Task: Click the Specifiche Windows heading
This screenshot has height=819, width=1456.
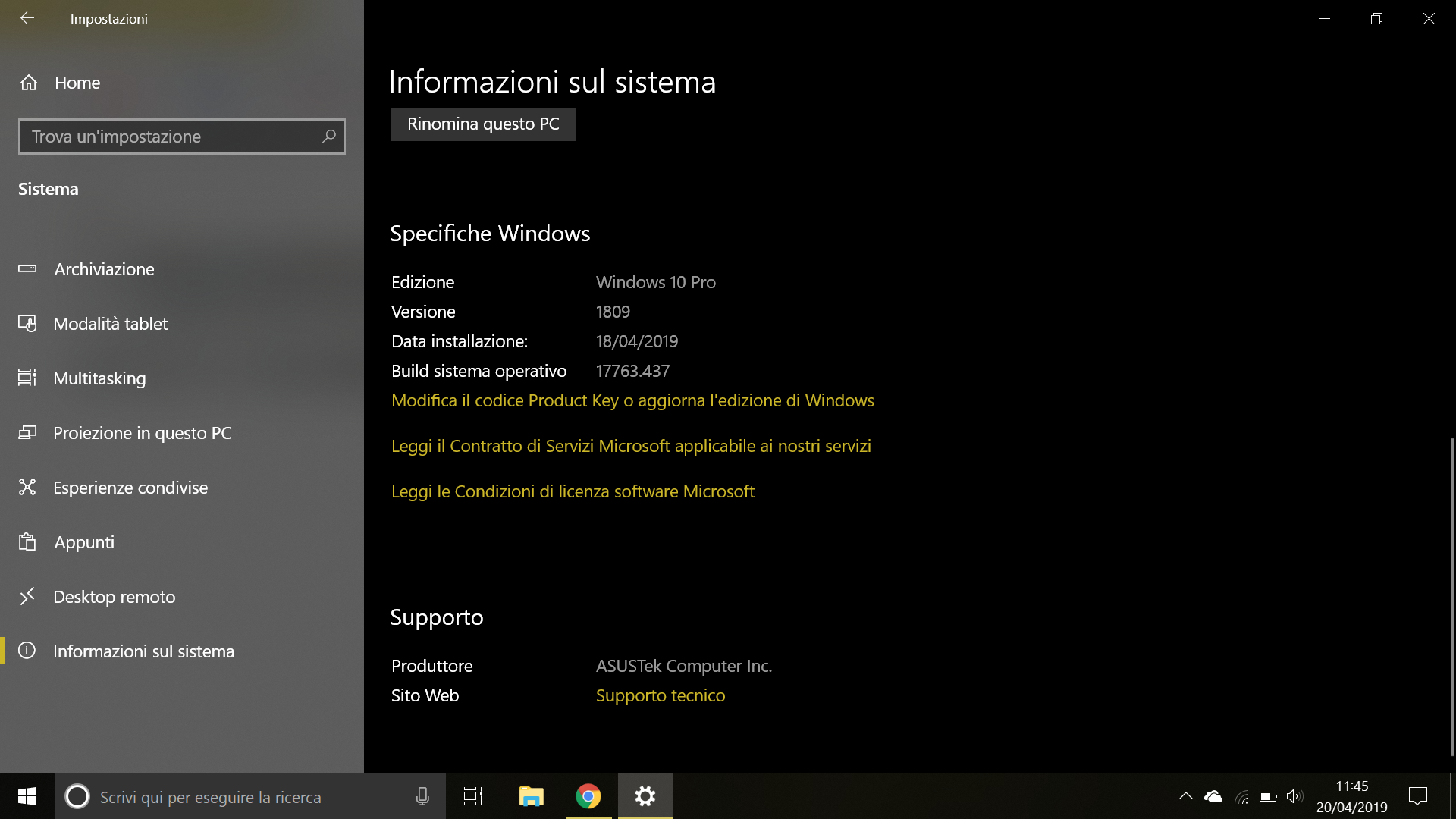Action: tap(490, 234)
